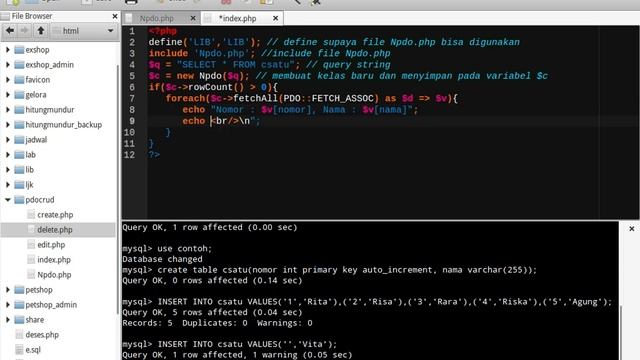Open e.sql in the file tree
The height and width of the screenshot is (360, 640).
coord(33,350)
